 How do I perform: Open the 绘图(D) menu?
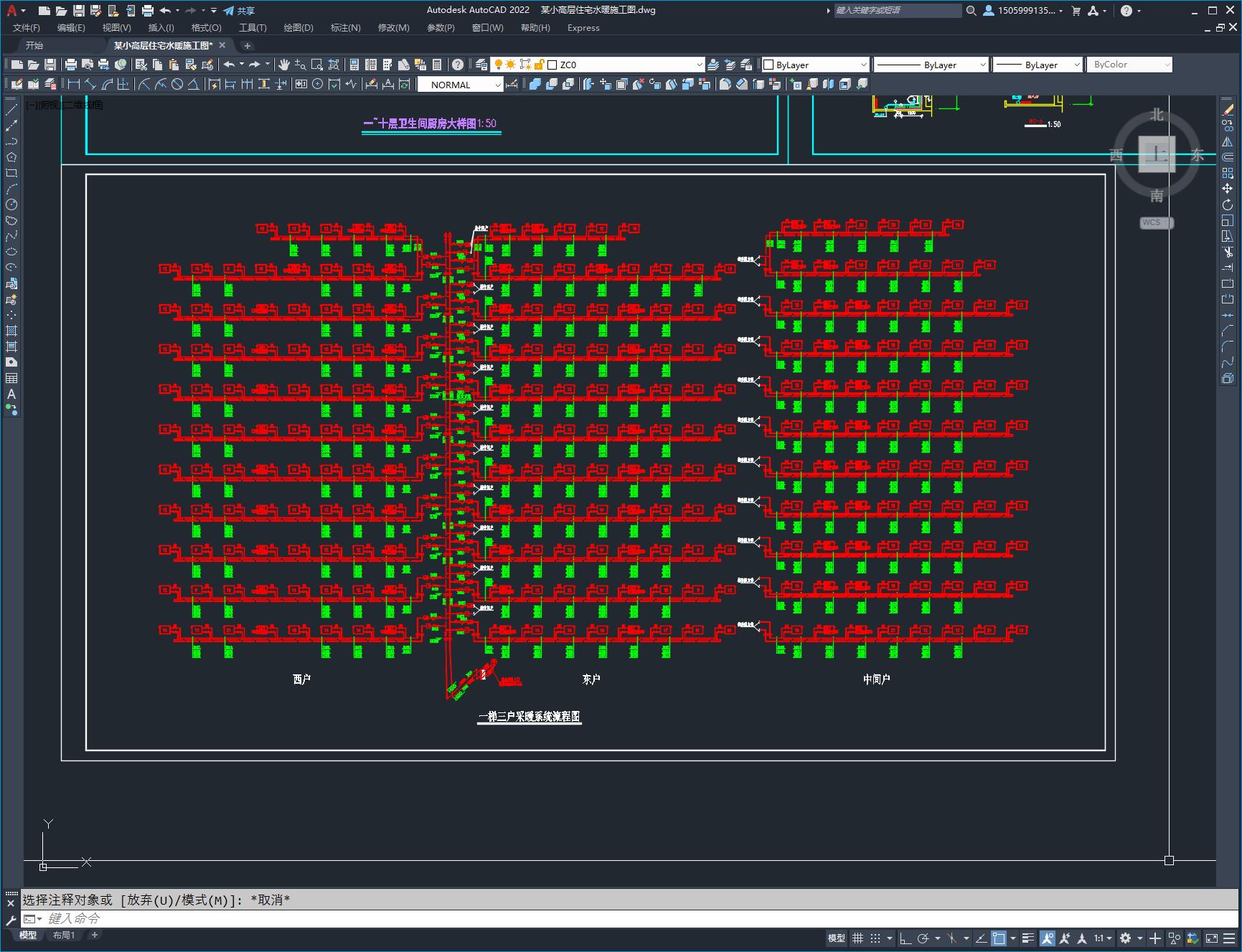[298, 28]
